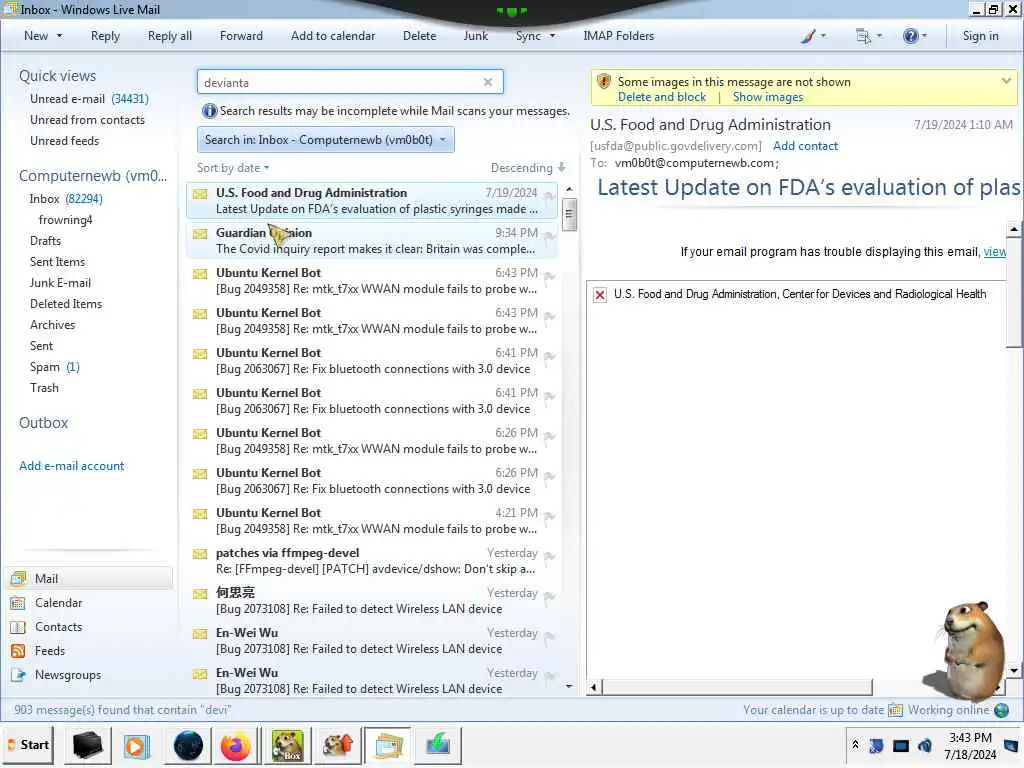Viewport: 1024px width, 768px height.
Task: Click the calendar status icon in status bar
Action: click(x=895, y=710)
